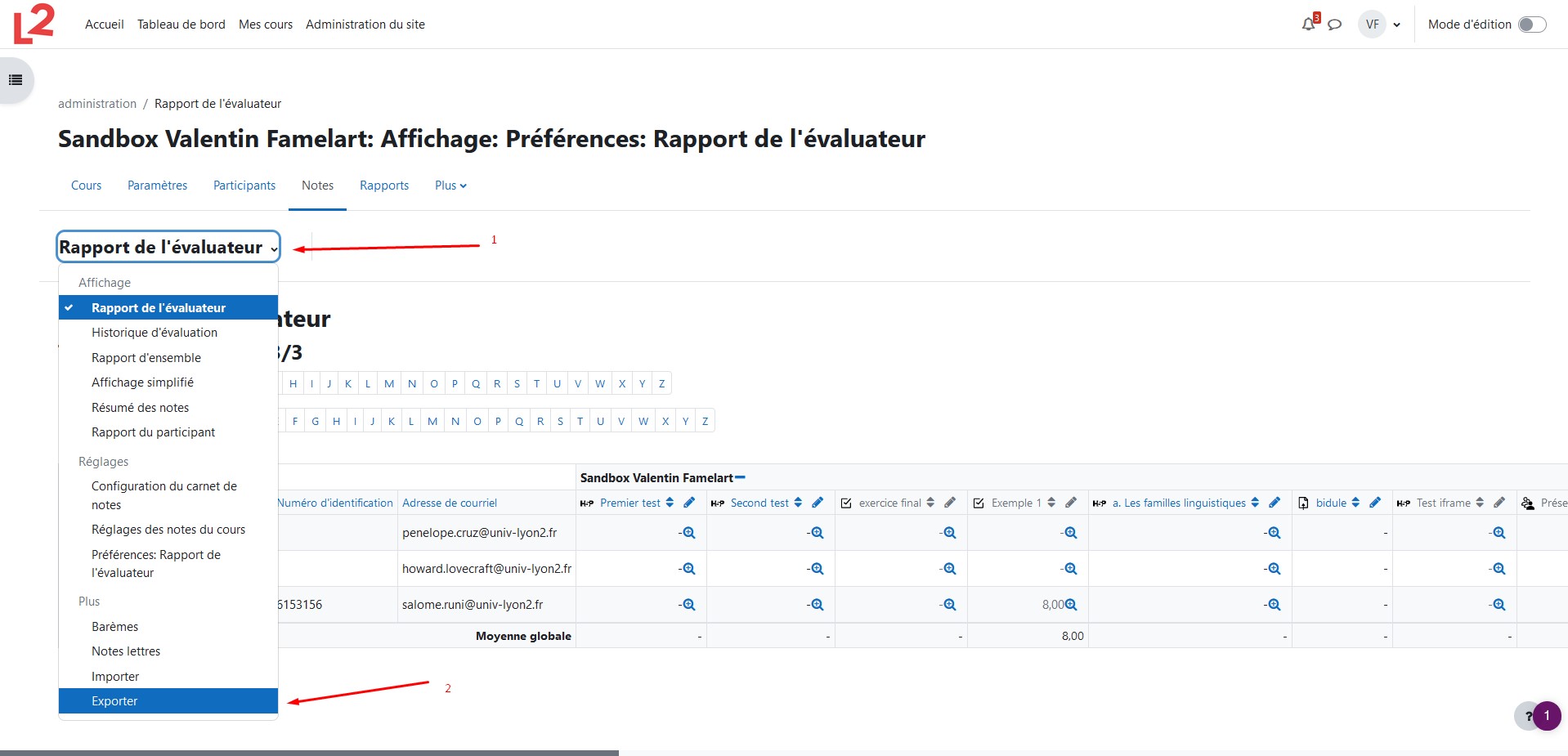
Task: Click the email link penelope.cruz@univ-lyon2.fr
Action: pyautogui.click(x=479, y=532)
